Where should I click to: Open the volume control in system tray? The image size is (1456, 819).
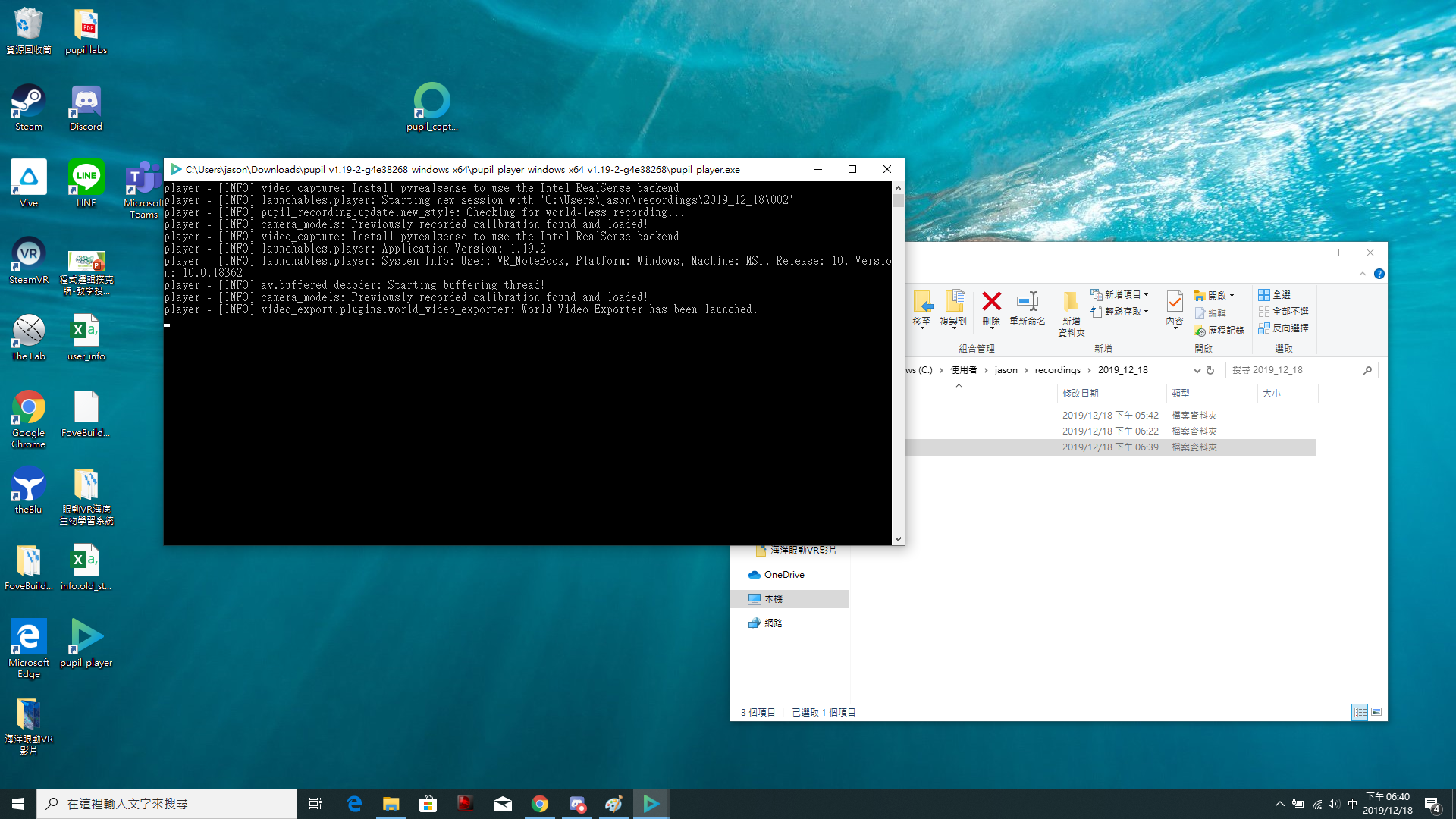click(1334, 804)
